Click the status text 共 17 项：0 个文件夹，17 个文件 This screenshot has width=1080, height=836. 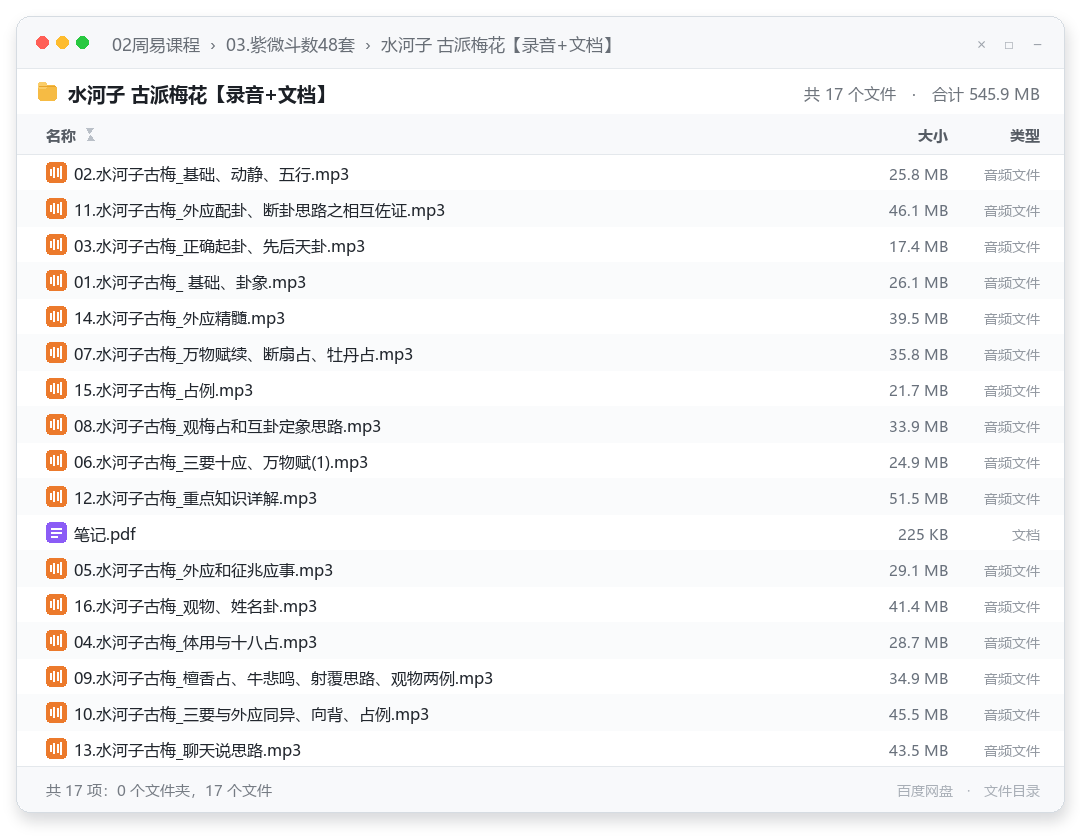coord(159,791)
